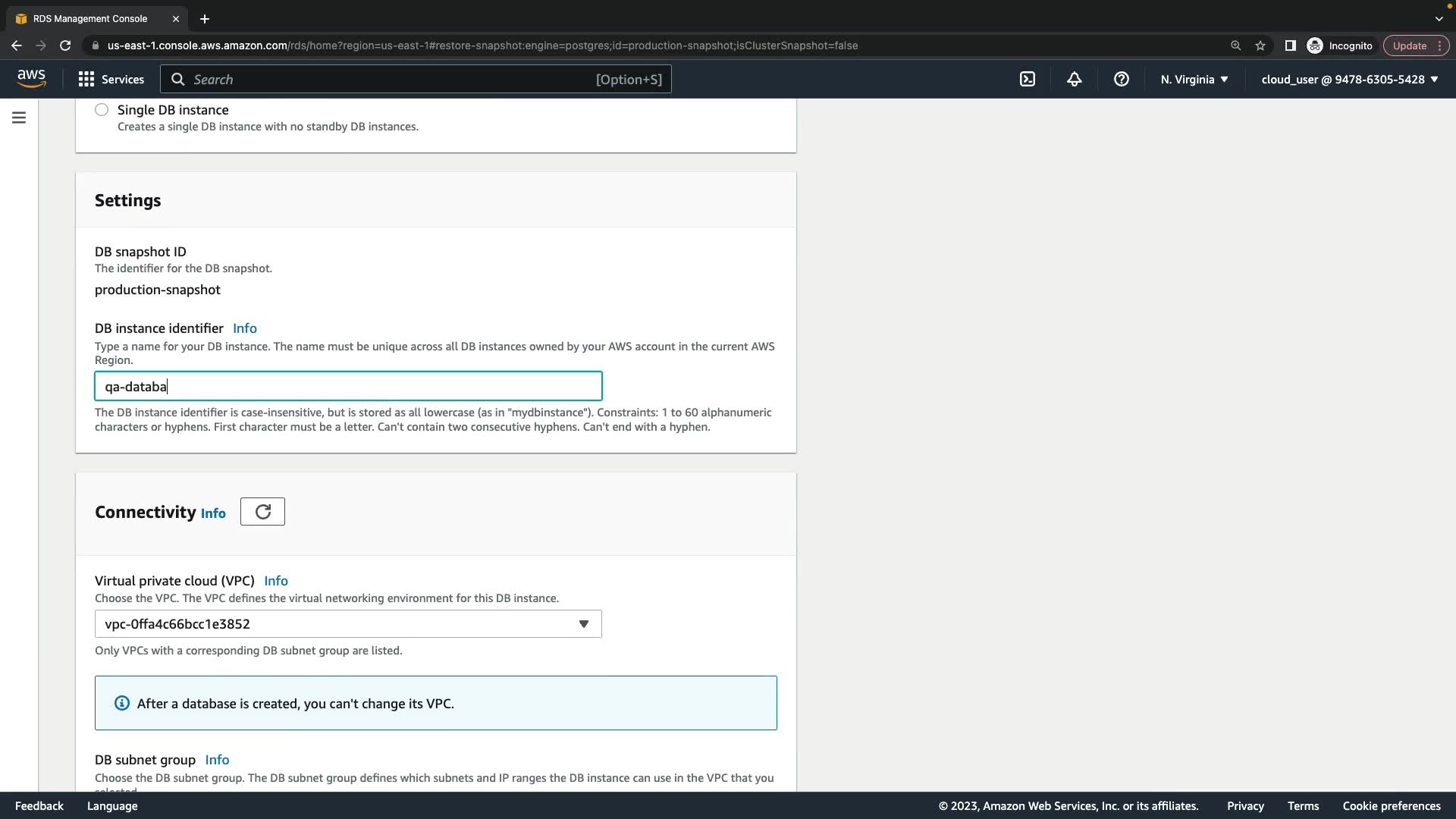The height and width of the screenshot is (819, 1456).
Task: Select the Single DB instance option
Action: [102, 110]
